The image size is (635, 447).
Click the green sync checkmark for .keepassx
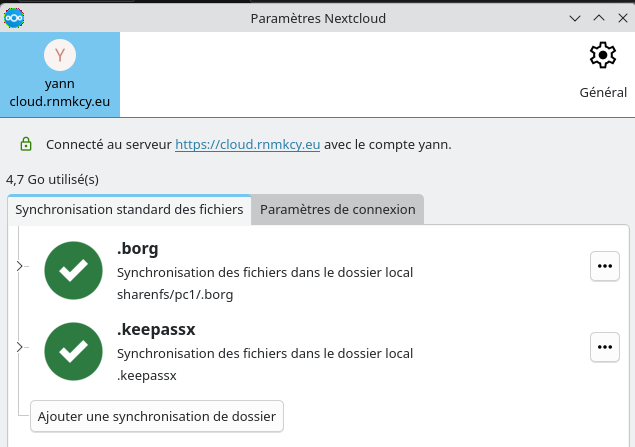(x=74, y=350)
